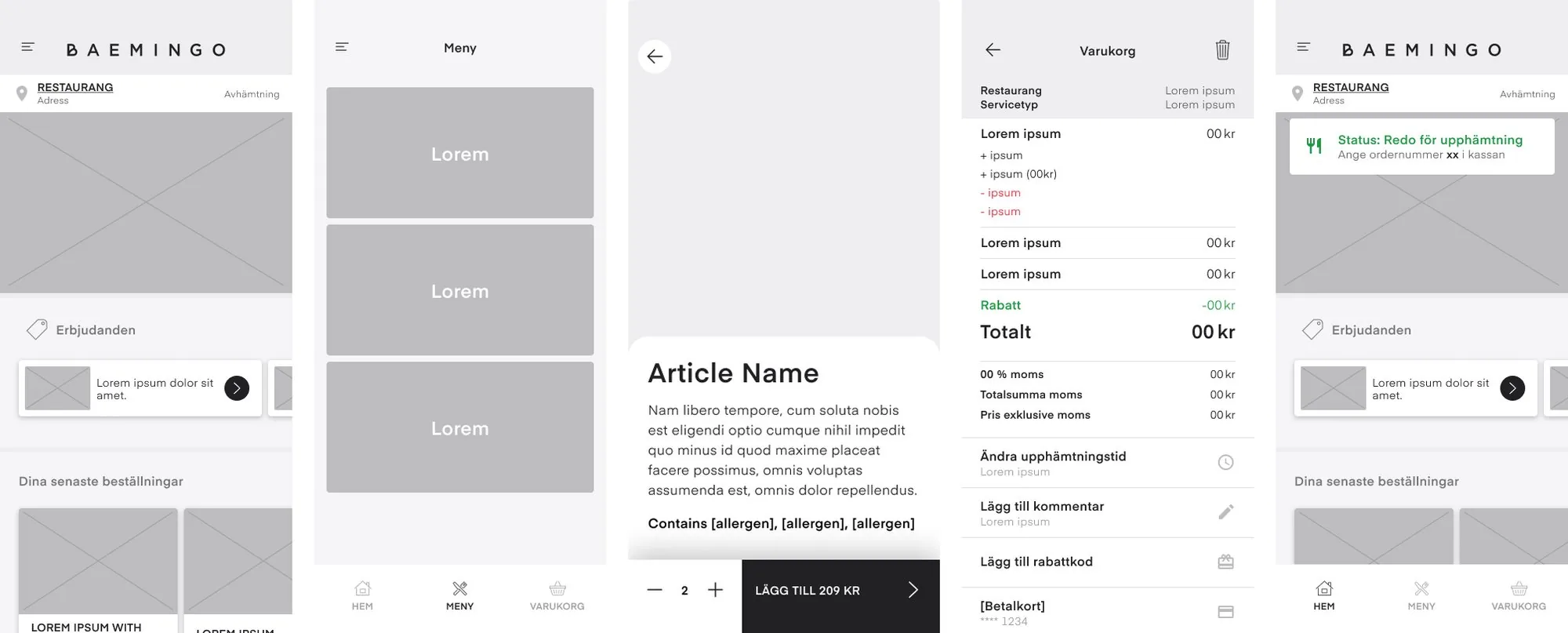Viewport: 1568px width, 633px height.
Task: Click the green Rabatt line in Varukorg
Action: (x=1107, y=305)
